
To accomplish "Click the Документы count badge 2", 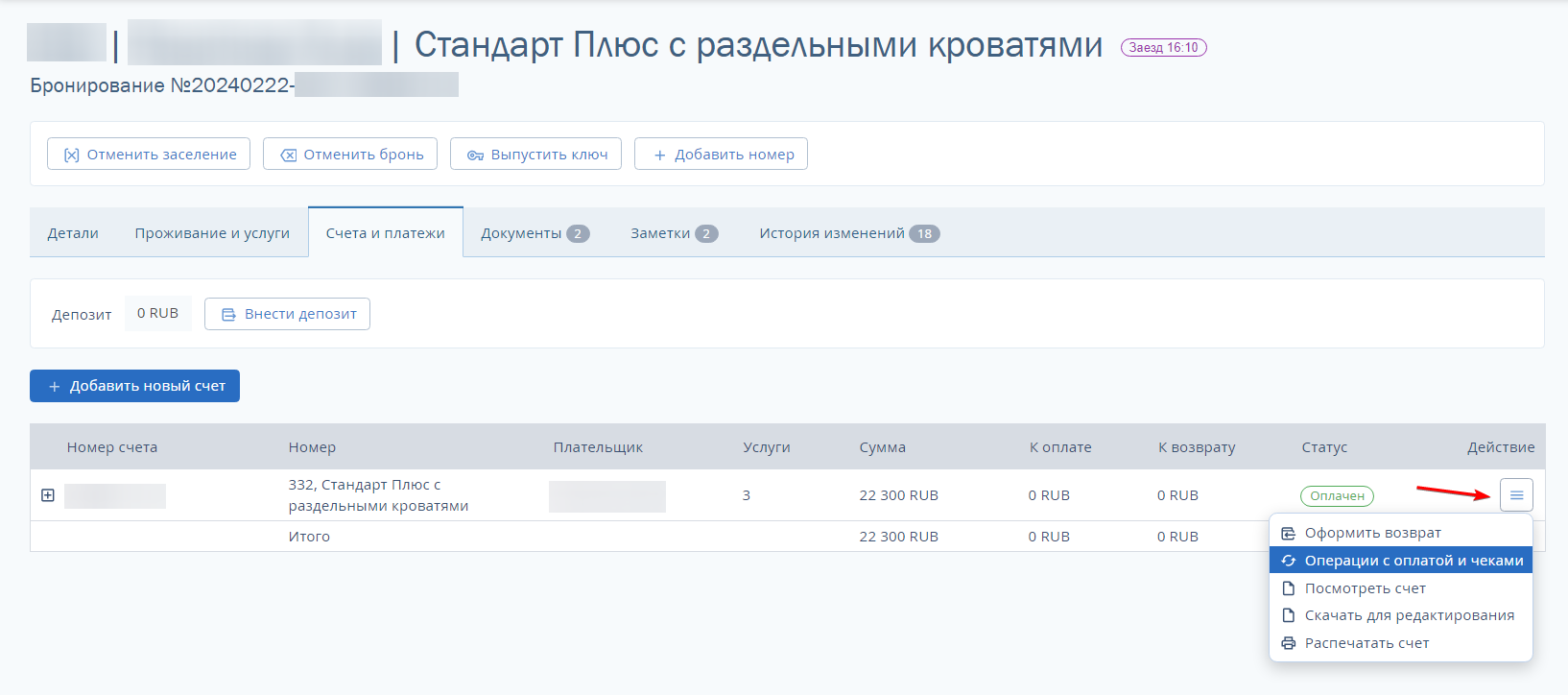I will [x=578, y=233].
